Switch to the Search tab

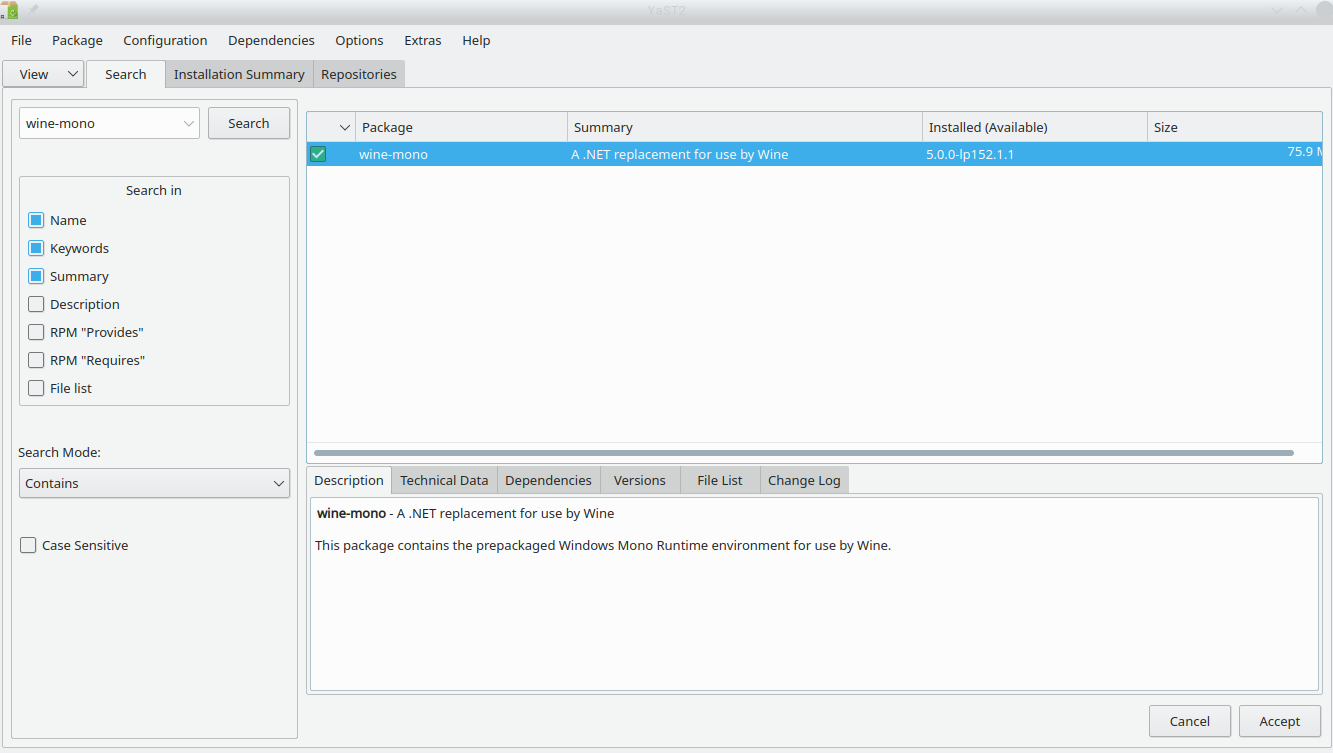[x=126, y=74]
